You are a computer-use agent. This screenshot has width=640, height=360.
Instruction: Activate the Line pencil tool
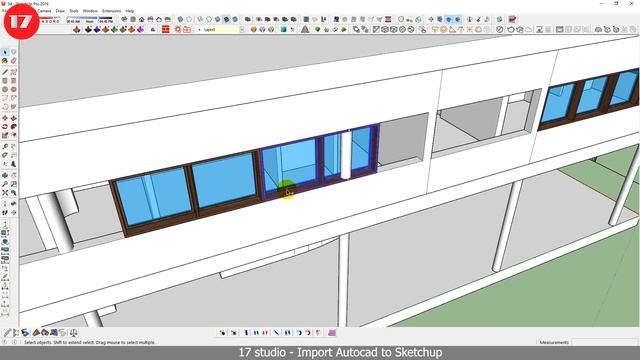5,72
